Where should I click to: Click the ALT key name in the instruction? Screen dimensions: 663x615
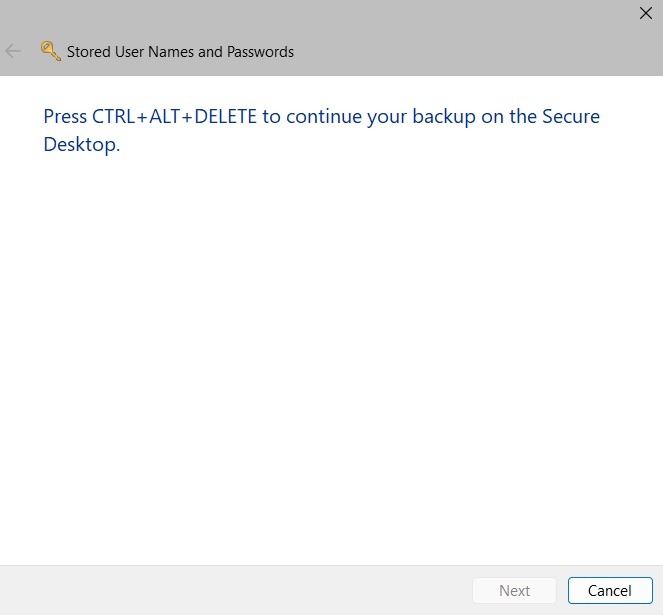click(x=165, y=116)
